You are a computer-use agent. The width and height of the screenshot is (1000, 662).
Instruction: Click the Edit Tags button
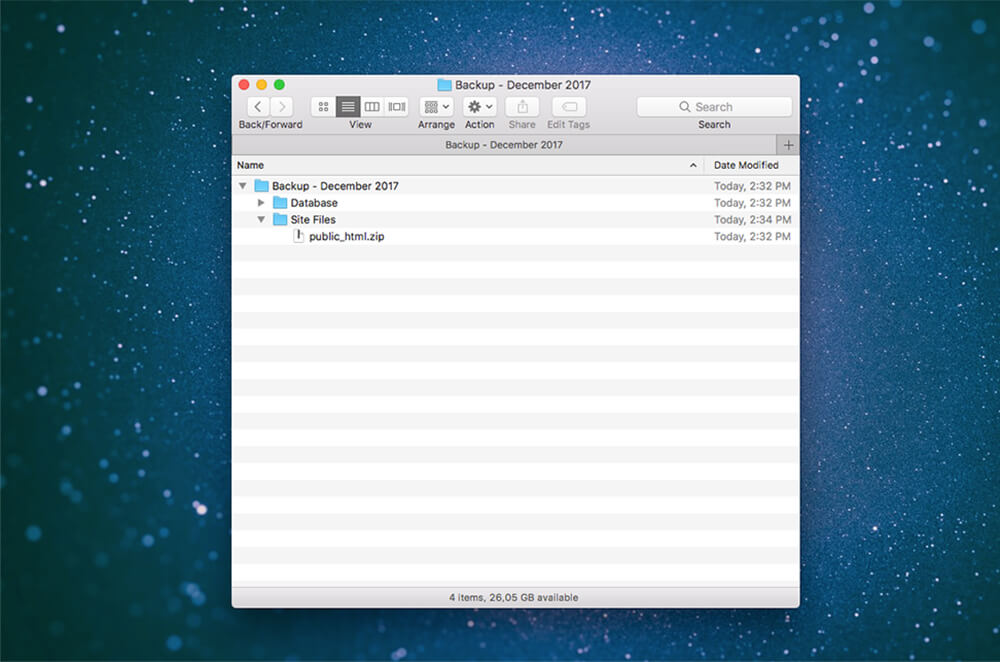pos(568,107)
